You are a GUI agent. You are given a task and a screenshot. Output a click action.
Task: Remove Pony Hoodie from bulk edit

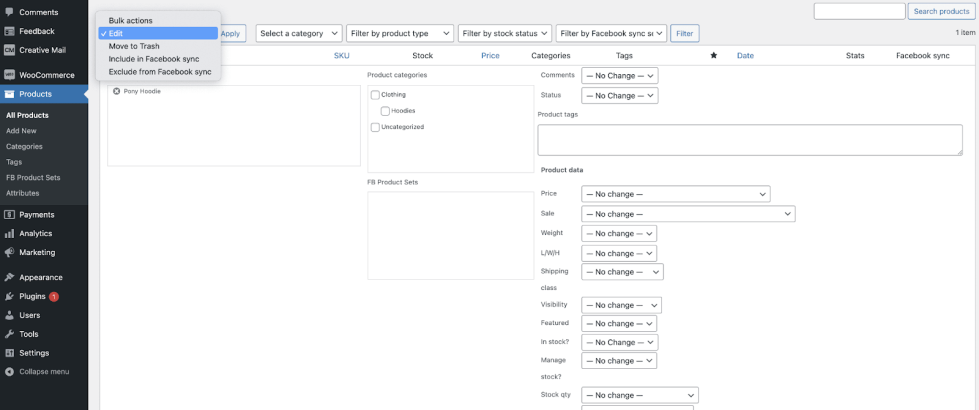(x=117, y=91)
